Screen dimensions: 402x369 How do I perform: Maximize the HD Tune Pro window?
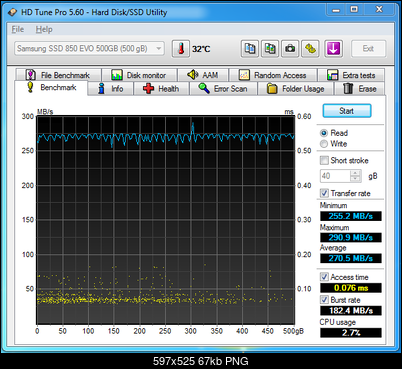354,10
